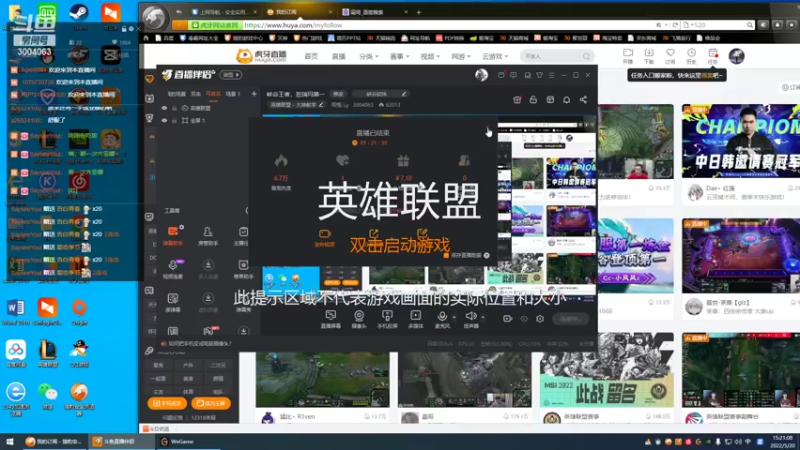The width and height of the screenshot is (800, 450).
Task: Open the 赛事 dropdown on the Huya site
Action: coord(399,56)
